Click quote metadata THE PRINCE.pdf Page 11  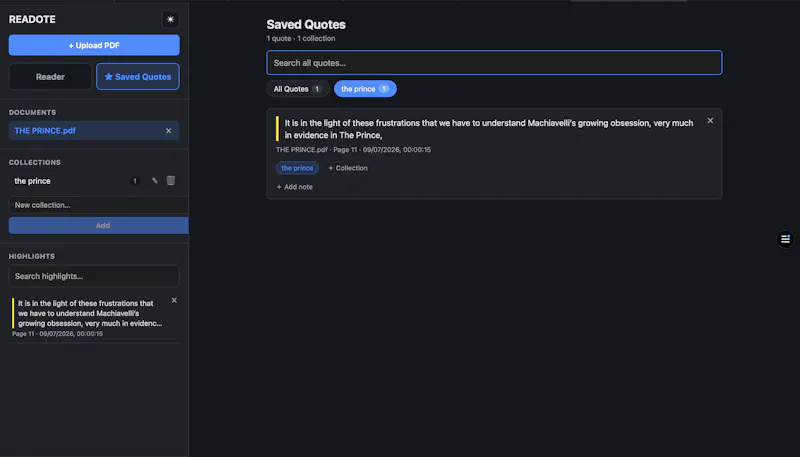[354, 149]
